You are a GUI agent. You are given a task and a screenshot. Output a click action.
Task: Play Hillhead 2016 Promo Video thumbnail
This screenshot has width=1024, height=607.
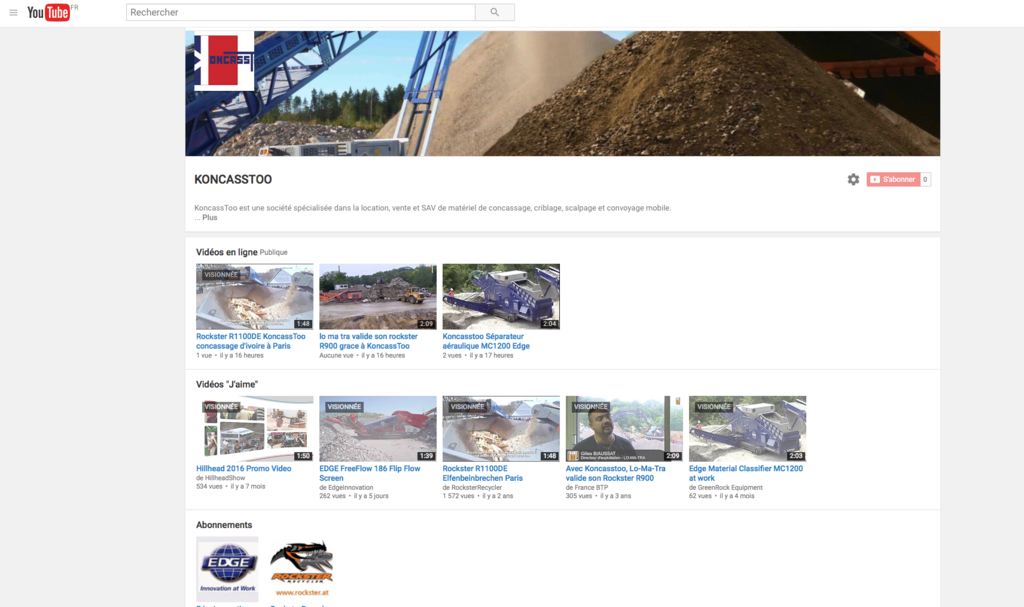click(254, 429)
